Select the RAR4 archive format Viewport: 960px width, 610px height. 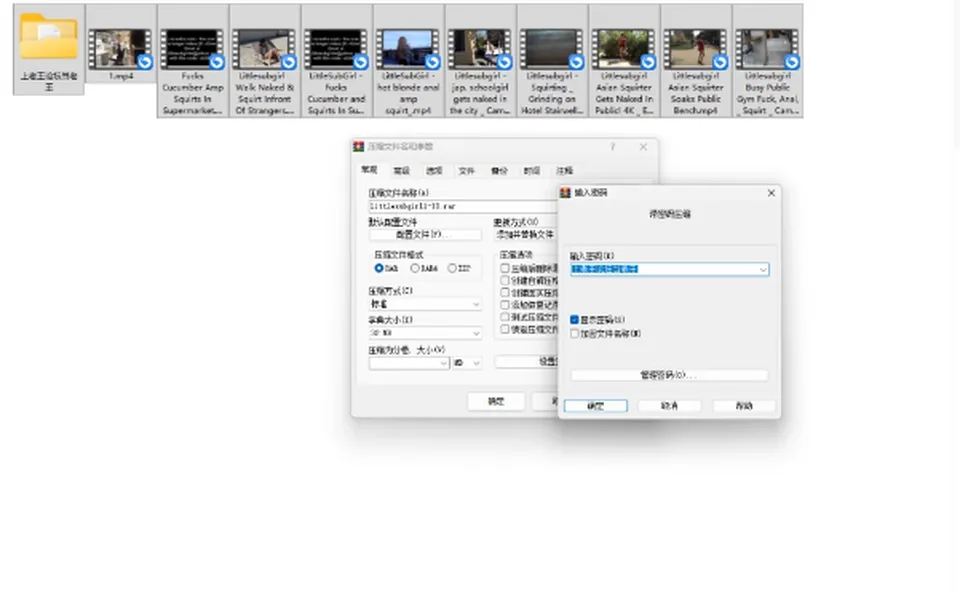coord(415,268)
